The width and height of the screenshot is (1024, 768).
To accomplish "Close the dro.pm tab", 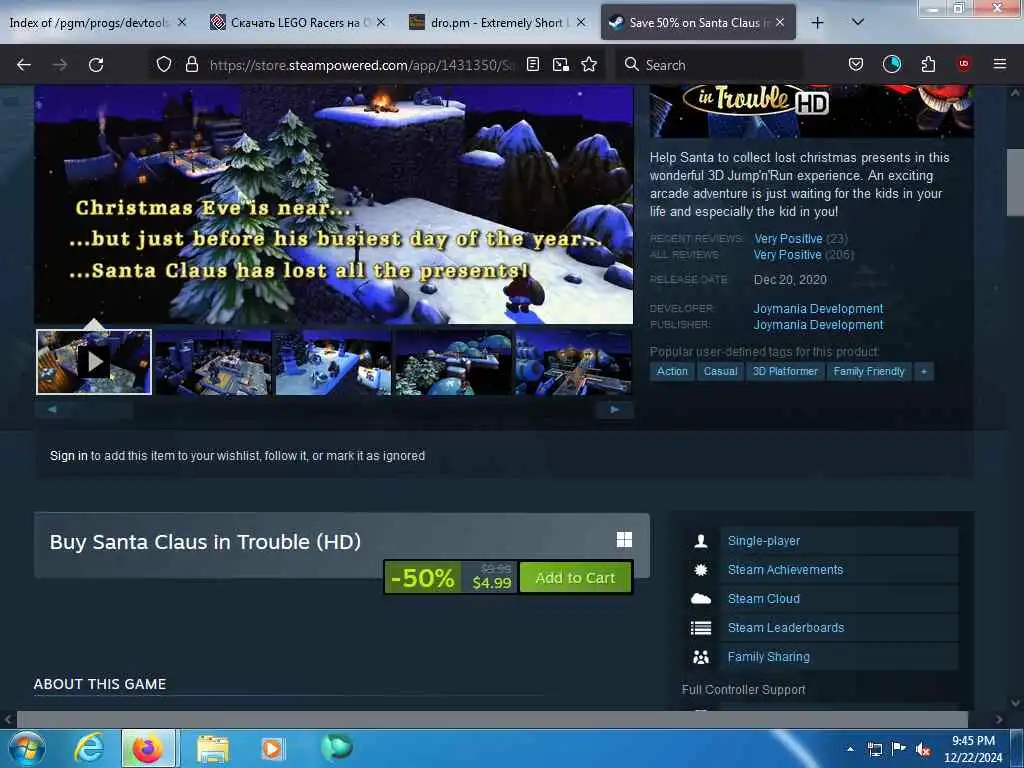I will (x=581, y=22).
